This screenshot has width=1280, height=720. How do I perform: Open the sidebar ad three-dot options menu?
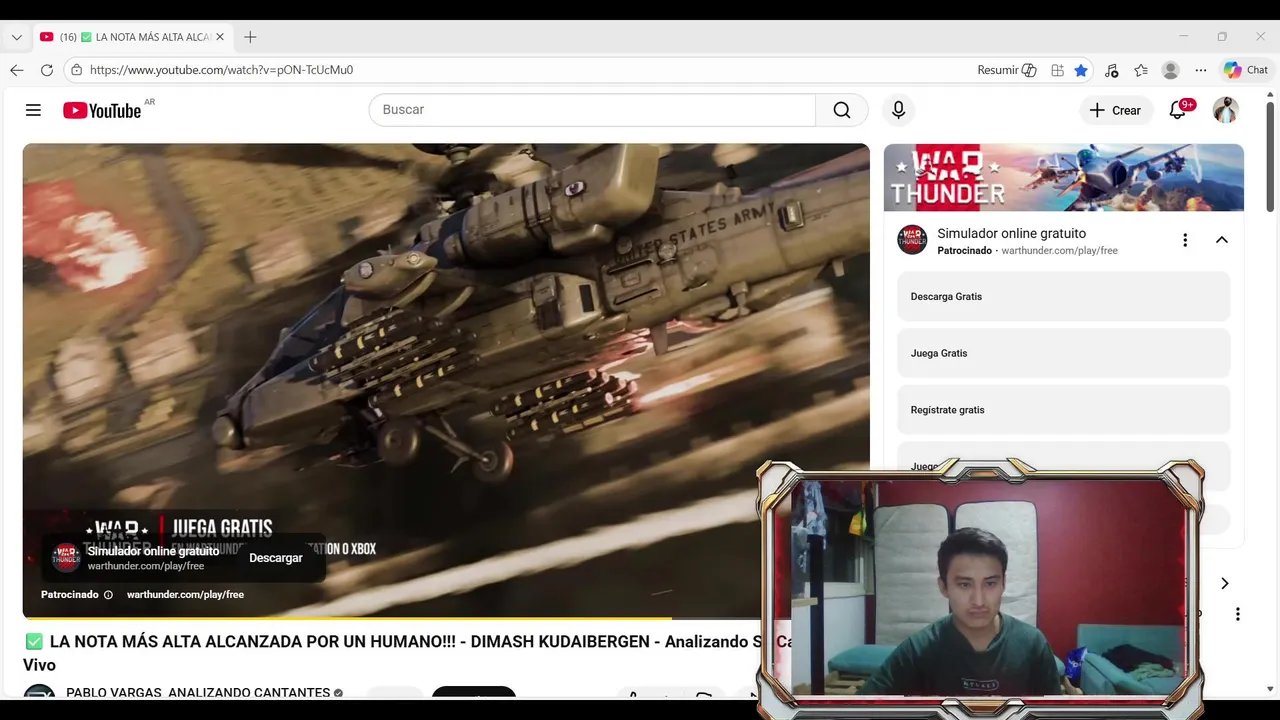point(1185,240)
